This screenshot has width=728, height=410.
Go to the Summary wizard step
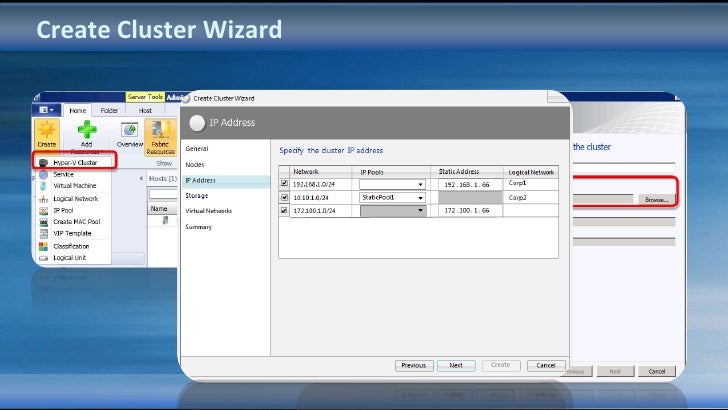[x=198, y=227]
